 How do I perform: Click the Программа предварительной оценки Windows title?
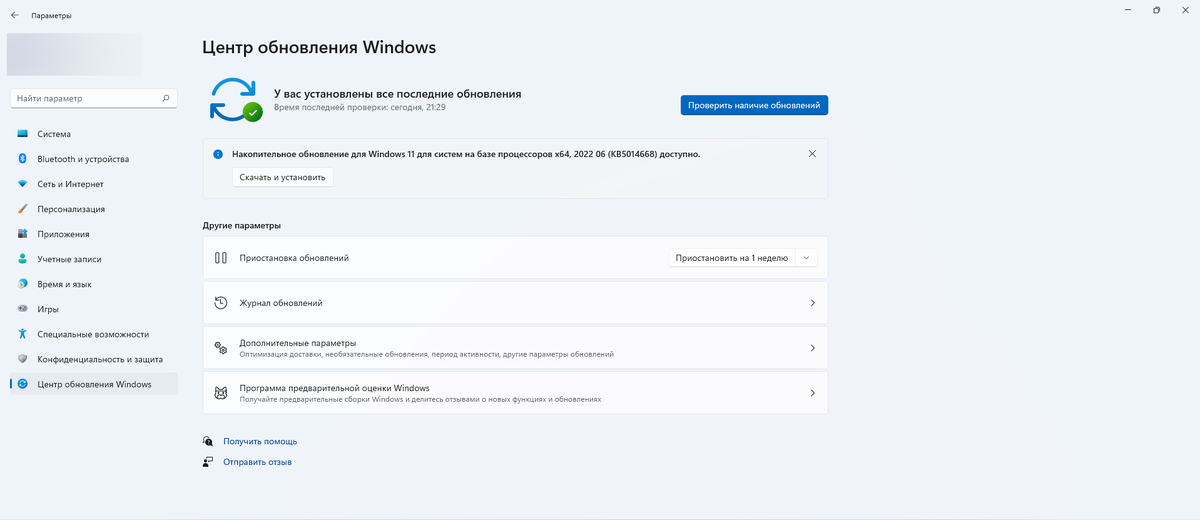334,388
